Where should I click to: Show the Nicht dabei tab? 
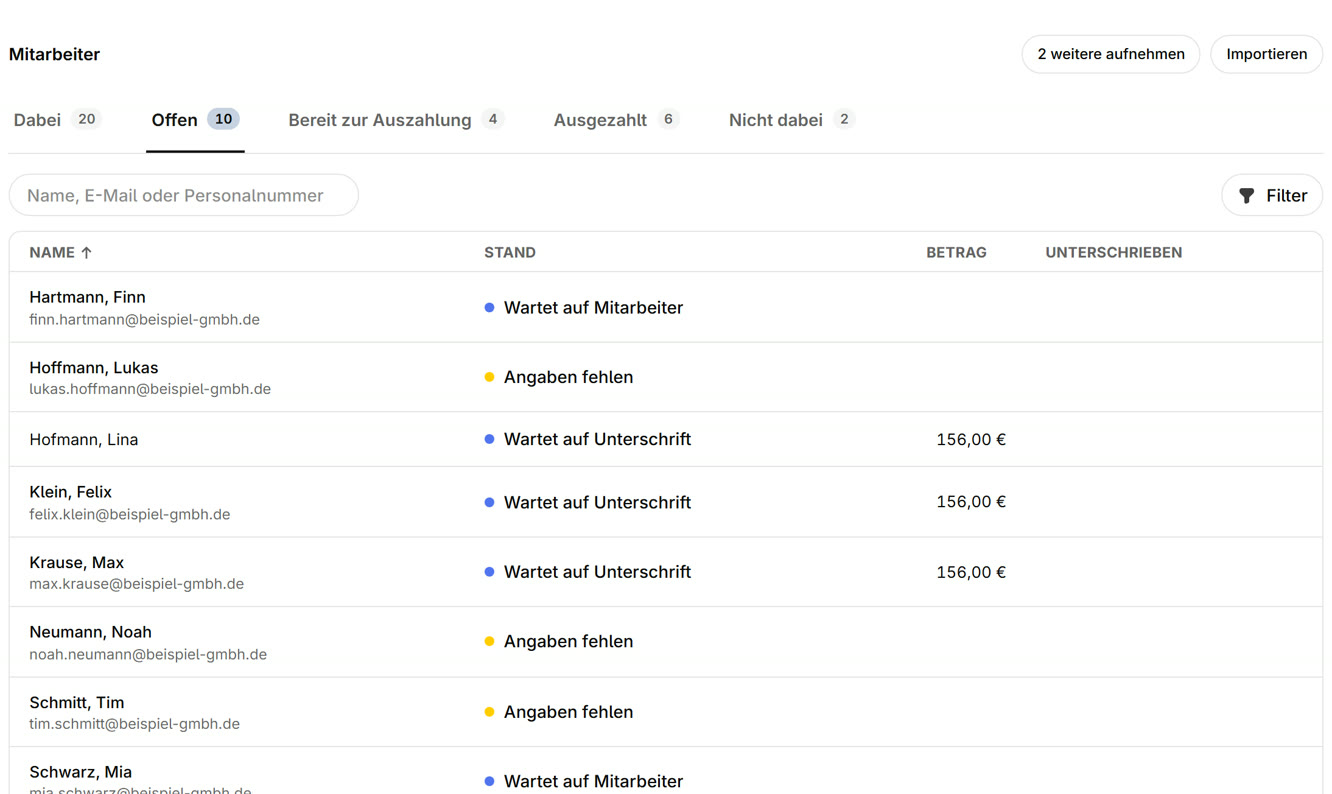(792, 120)
